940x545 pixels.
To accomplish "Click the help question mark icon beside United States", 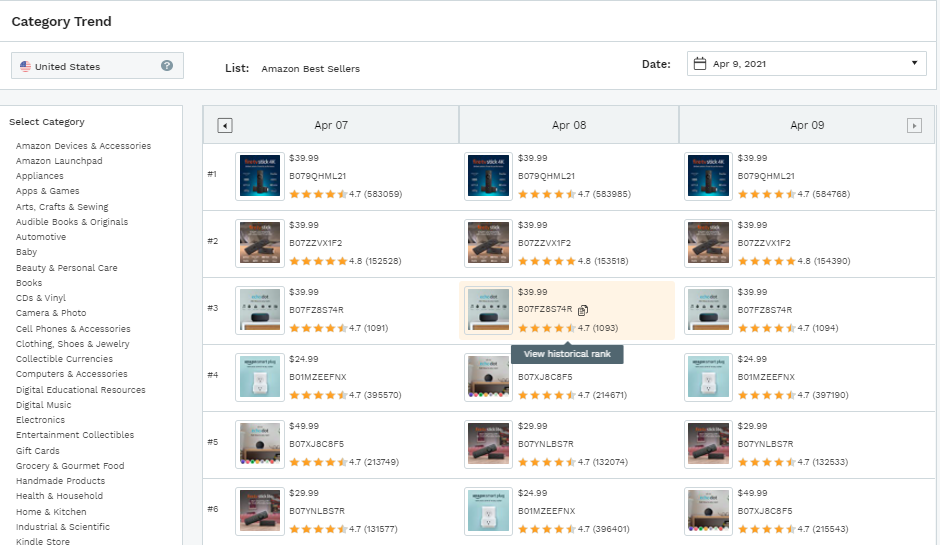I will coord(167,66).
